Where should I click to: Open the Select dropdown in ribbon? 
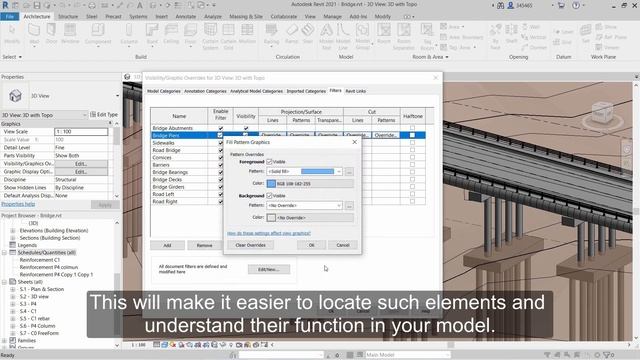pos(12,57)
